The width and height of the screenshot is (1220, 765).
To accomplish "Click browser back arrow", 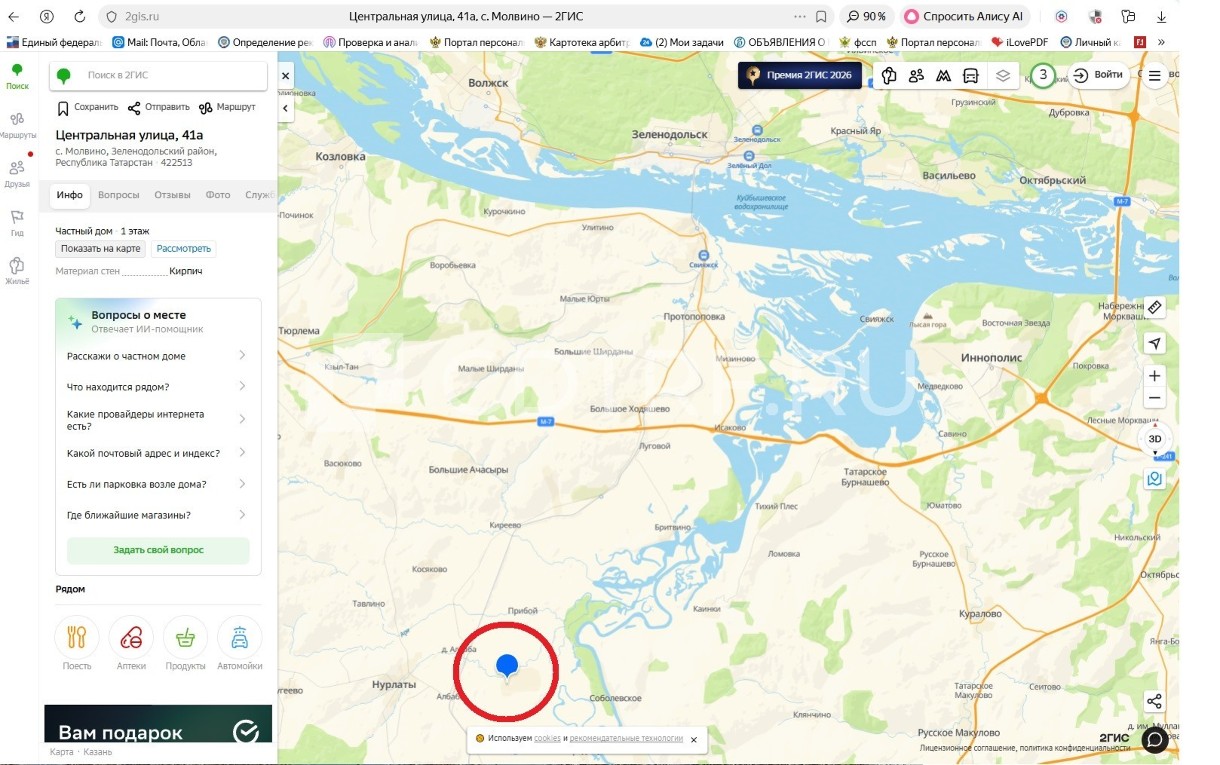I will pyautogui.click(x=14, y=17).
